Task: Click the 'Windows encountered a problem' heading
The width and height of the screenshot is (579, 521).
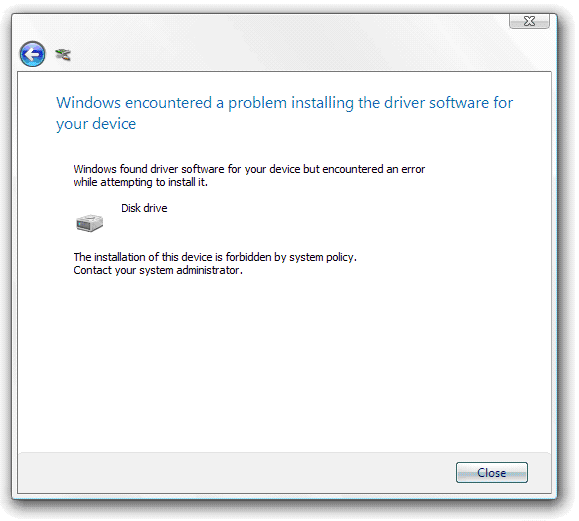Action: [284, 113]
